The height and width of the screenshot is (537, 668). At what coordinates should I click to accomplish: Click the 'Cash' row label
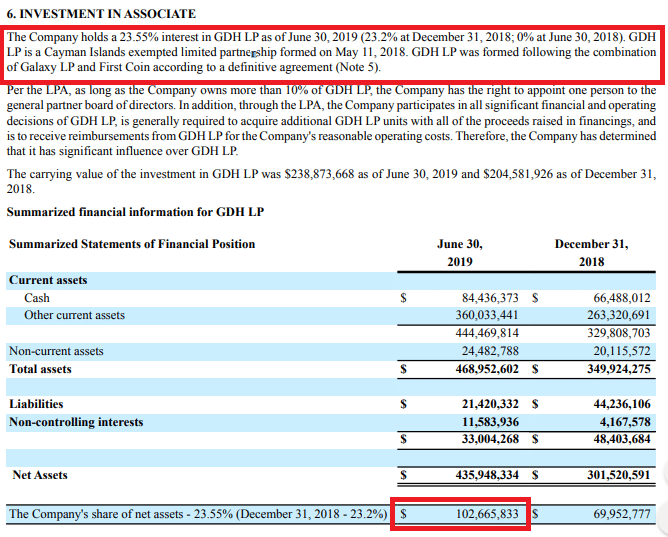point(37,298)
